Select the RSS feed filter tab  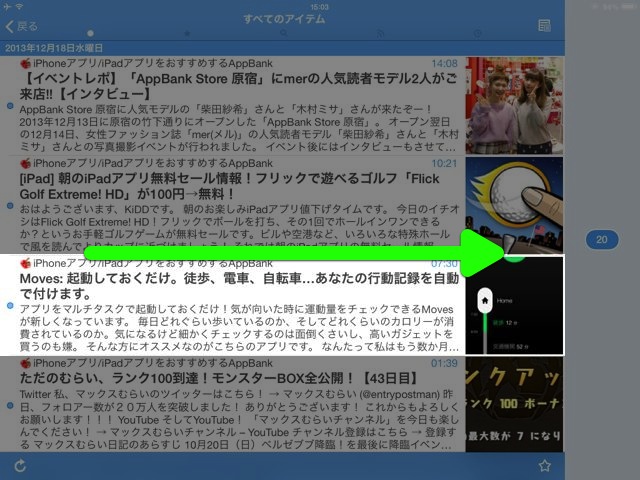click(x=380, y=33)
